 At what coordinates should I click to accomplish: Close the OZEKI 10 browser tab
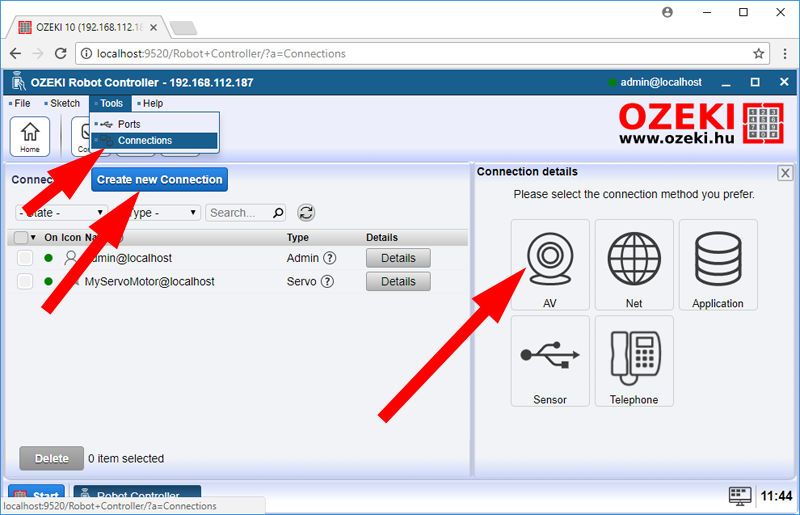(153, 28)
